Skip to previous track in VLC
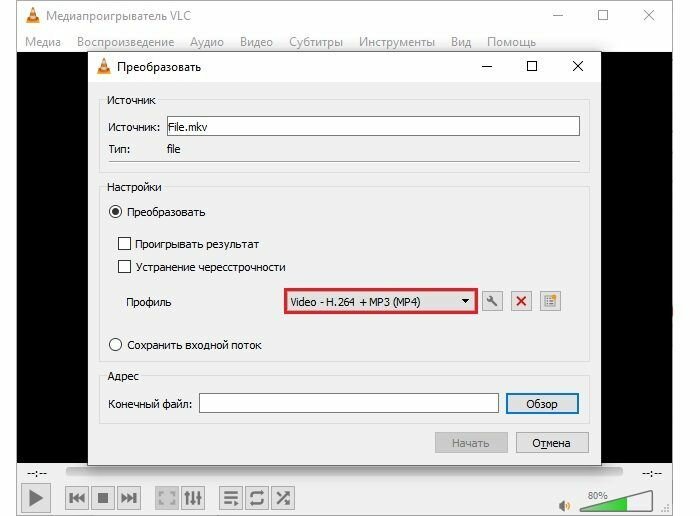Image resolution: width=700 pixels, height=516 pixels. coord(77,498)
